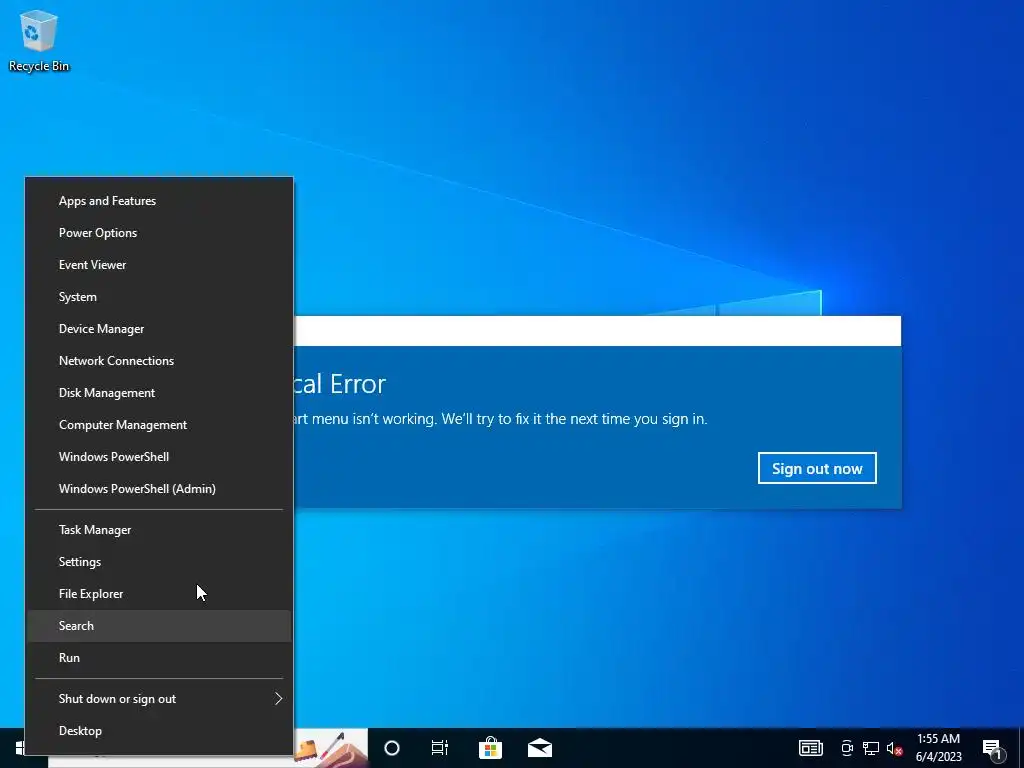The width and height of the screenshot is (1024, 768).
Task: Open the Run dialog entry
Action: click(x=159, y=658)
